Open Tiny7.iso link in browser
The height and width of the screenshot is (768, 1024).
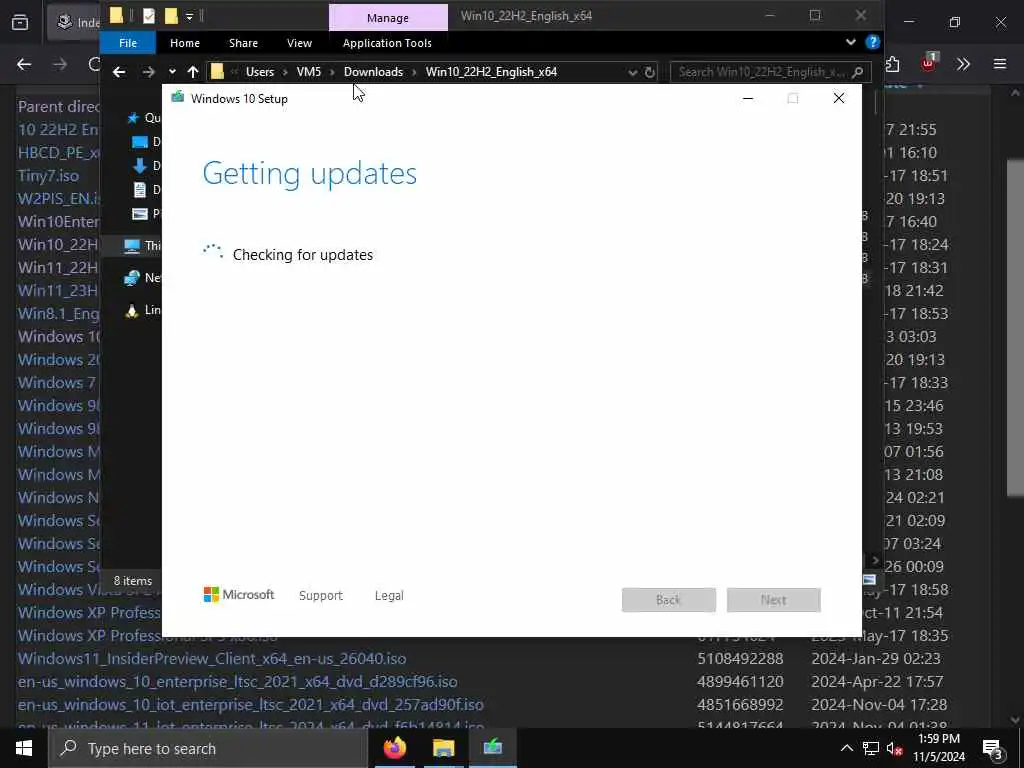click(x=48, y=176)
